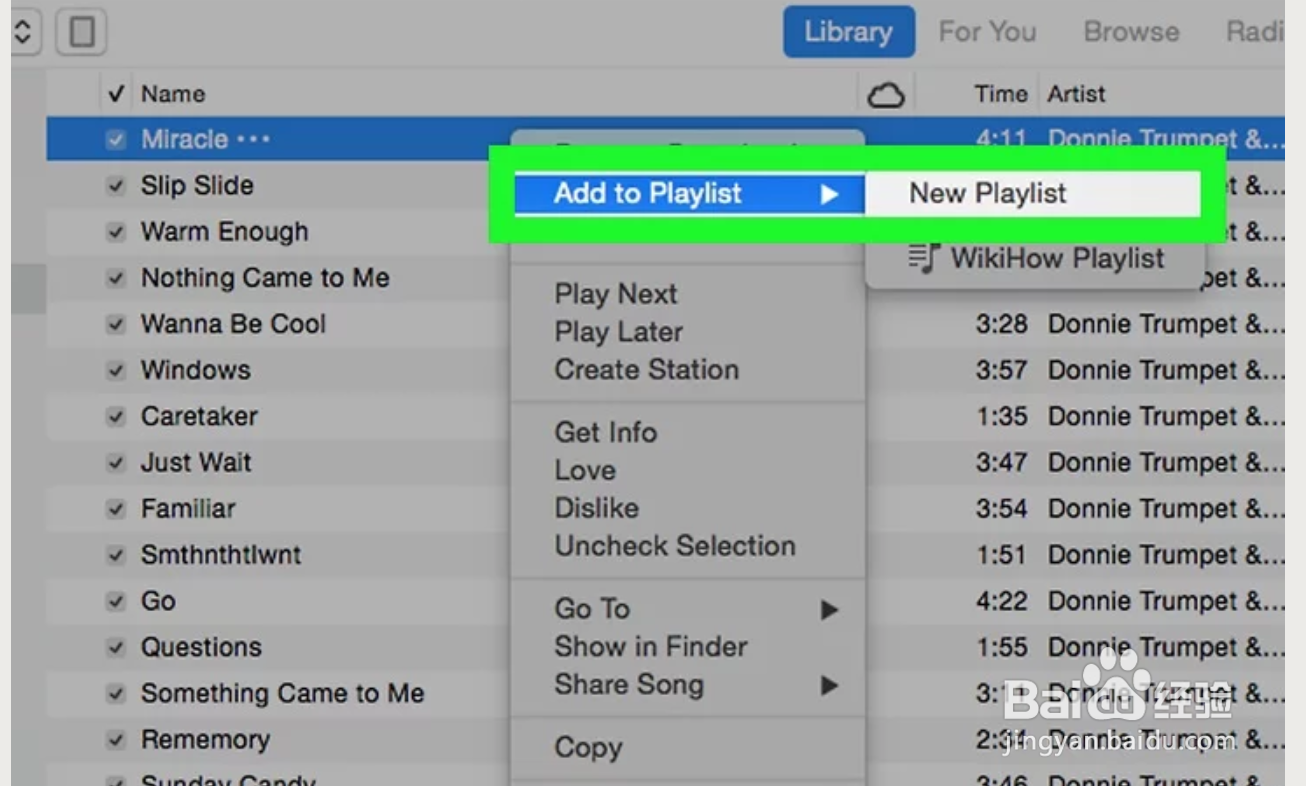
Task: Uncheck the Questions song checkbox
Action: pyautogui.click(x=116, y=647)
